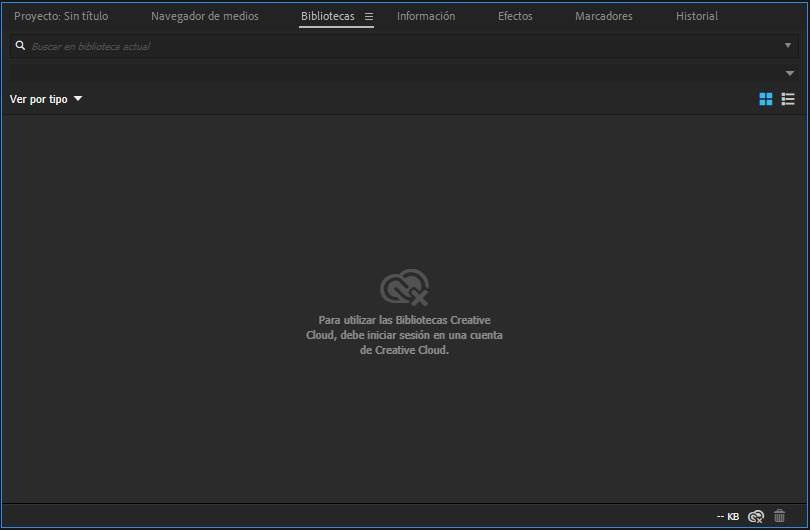Click the Buscar en biblioteca actual field
Viewport: 810px width, 530px height.
pyautogui.click(x=403, y=46)
